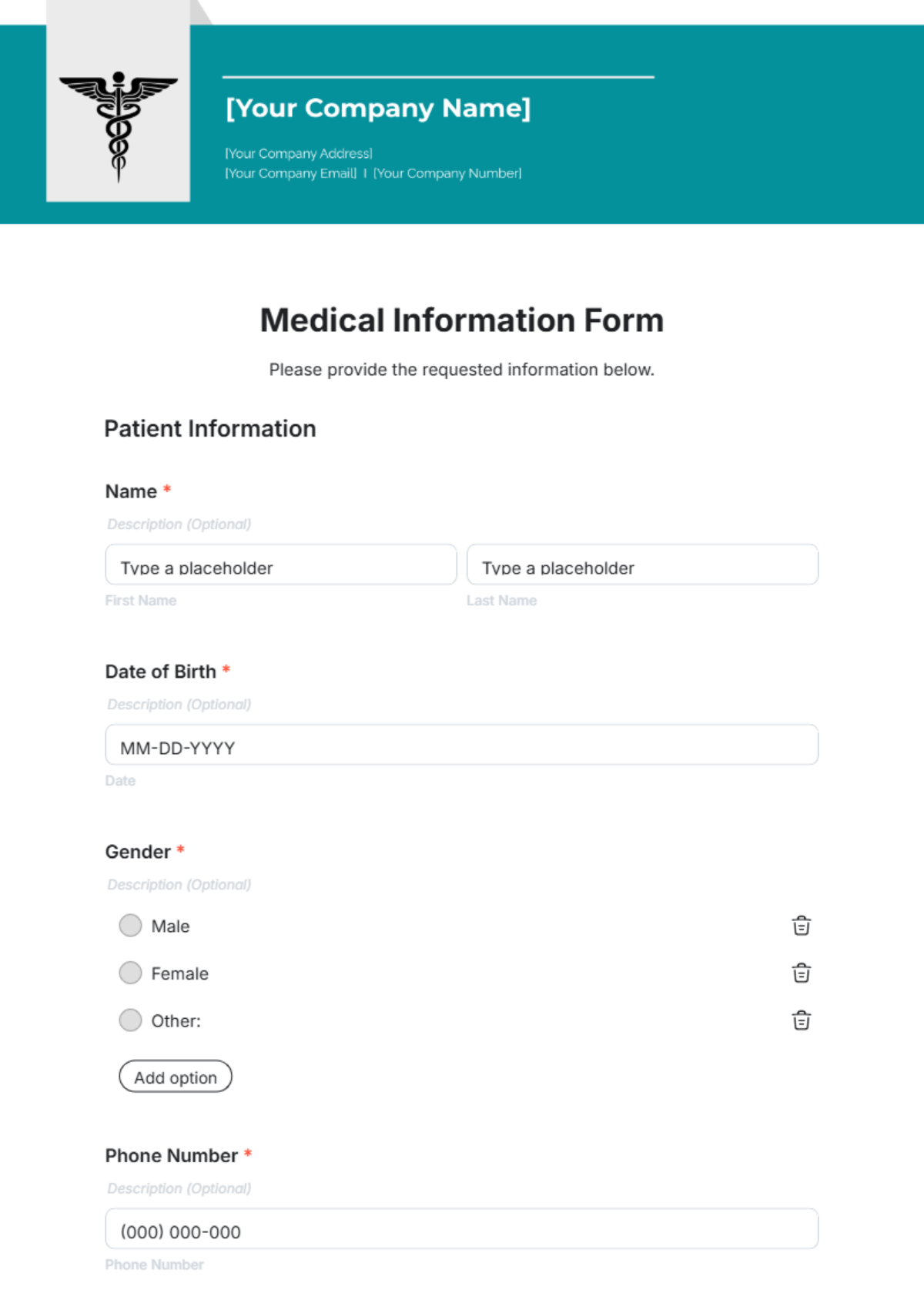Edit the Name field description

179,524
